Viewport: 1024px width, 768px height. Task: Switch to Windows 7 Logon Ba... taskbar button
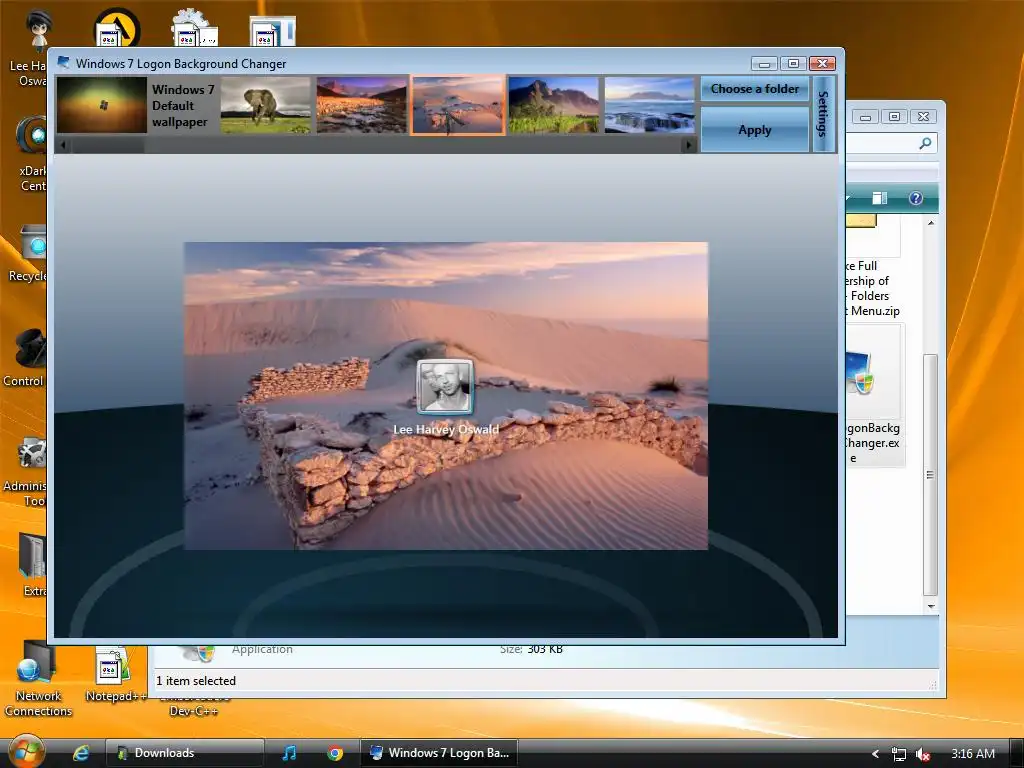pos(439,753)
